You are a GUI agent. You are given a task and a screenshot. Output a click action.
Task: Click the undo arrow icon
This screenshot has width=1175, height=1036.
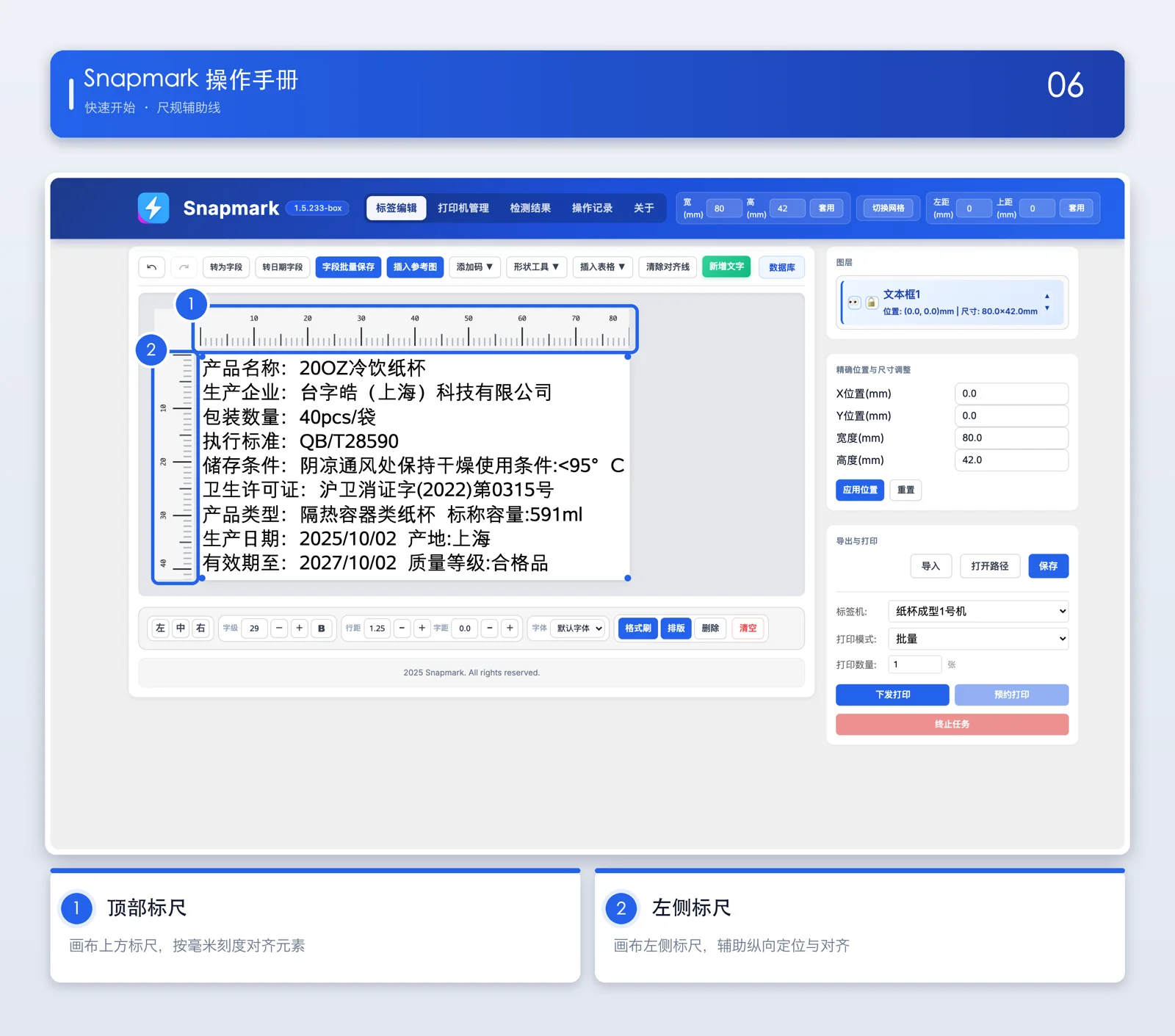(x=151, y=267)
